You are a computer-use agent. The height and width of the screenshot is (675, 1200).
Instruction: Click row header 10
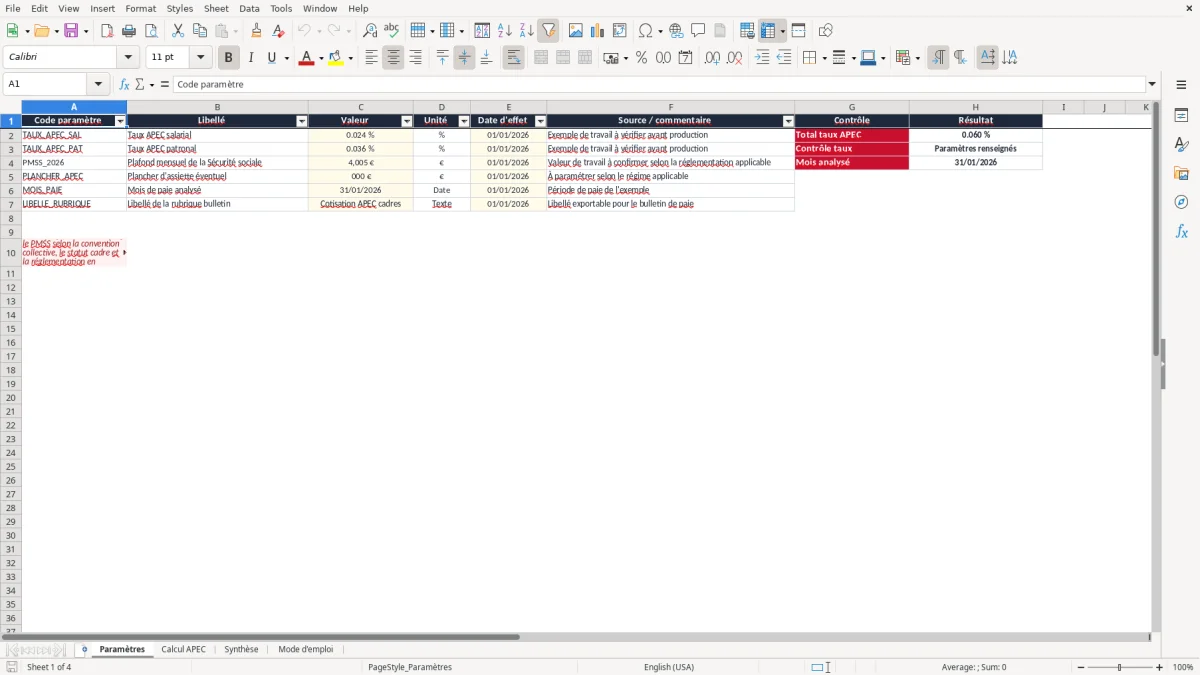pos(11,253)
